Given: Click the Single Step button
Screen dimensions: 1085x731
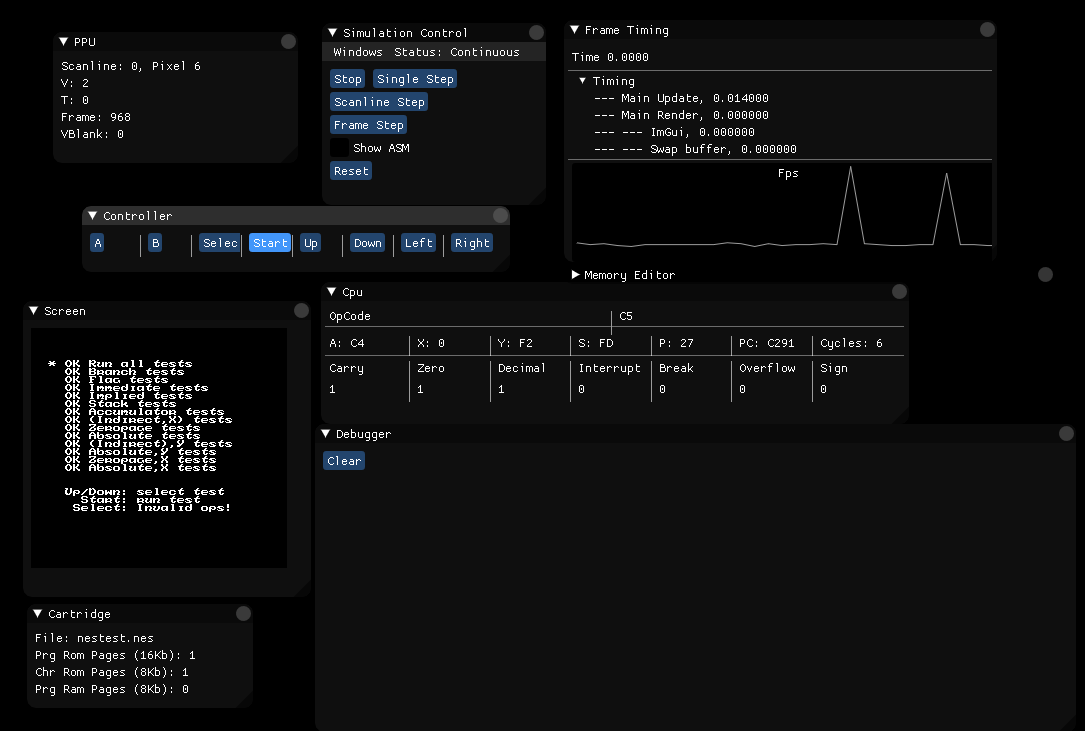Looking at the screenshot, I should [414, 78].
